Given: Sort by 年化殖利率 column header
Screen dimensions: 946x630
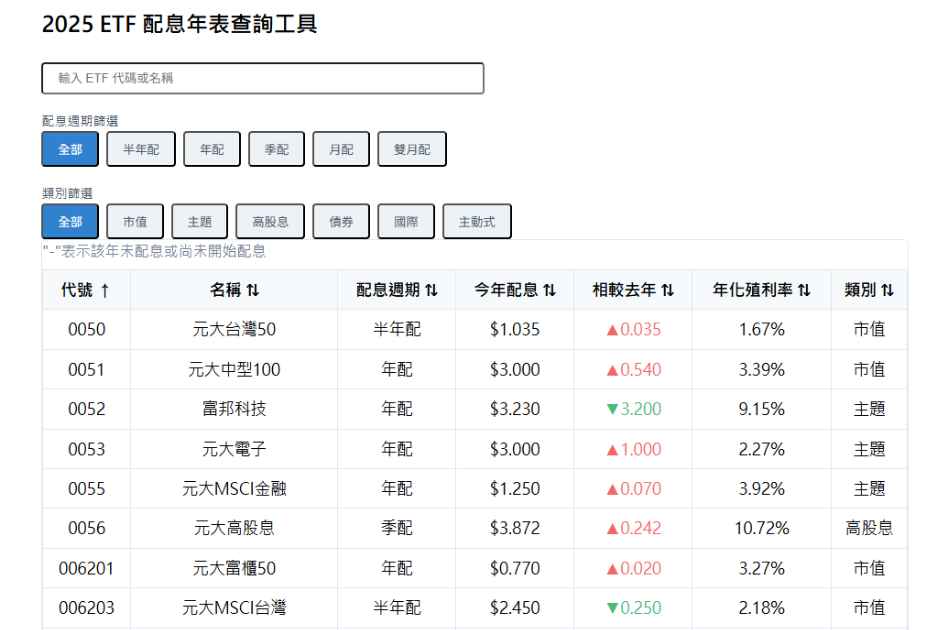Looking at the screenshot, I should [761, 290].
